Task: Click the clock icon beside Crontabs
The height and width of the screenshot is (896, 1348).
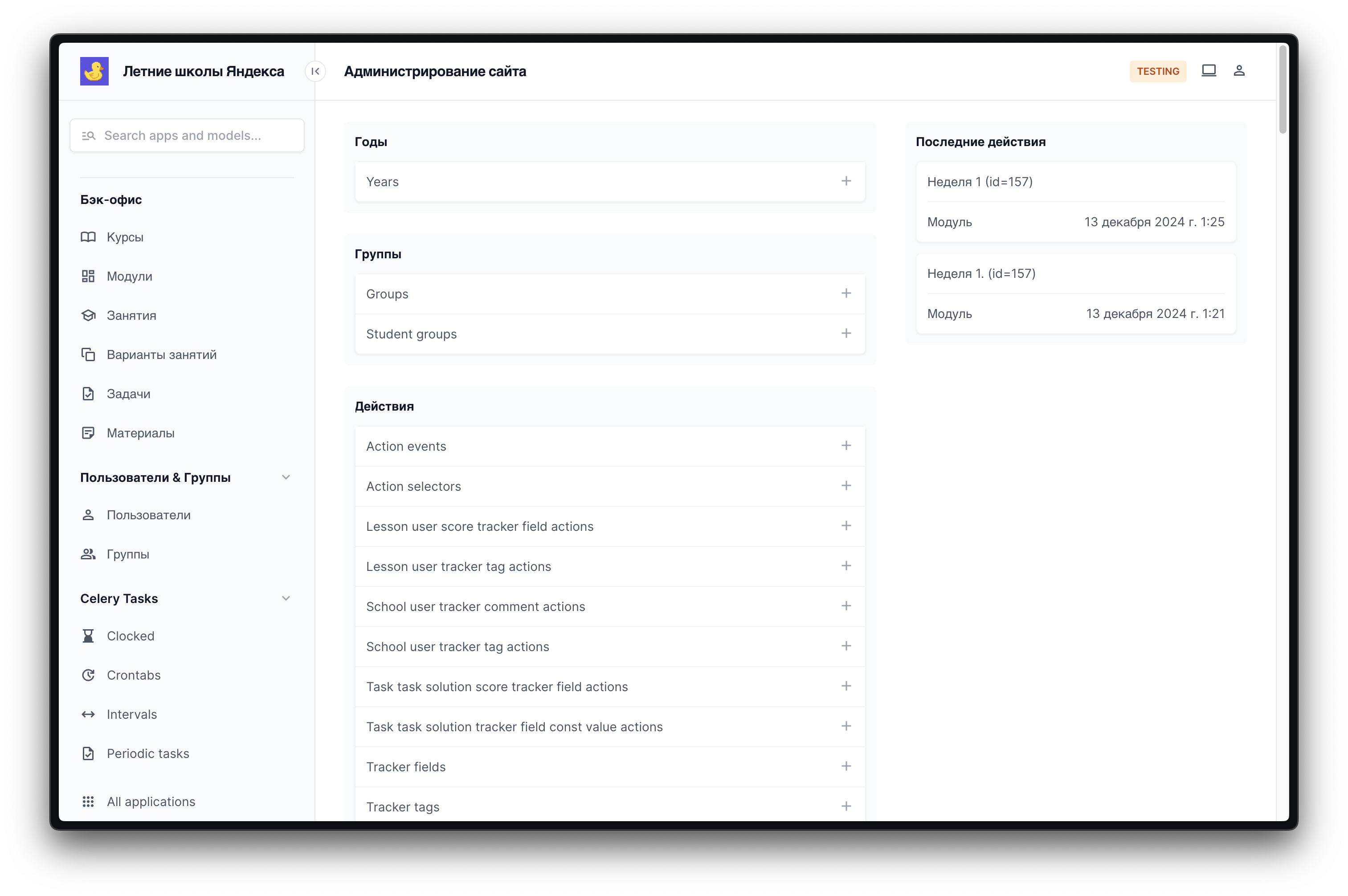Action: click(88, 676)
